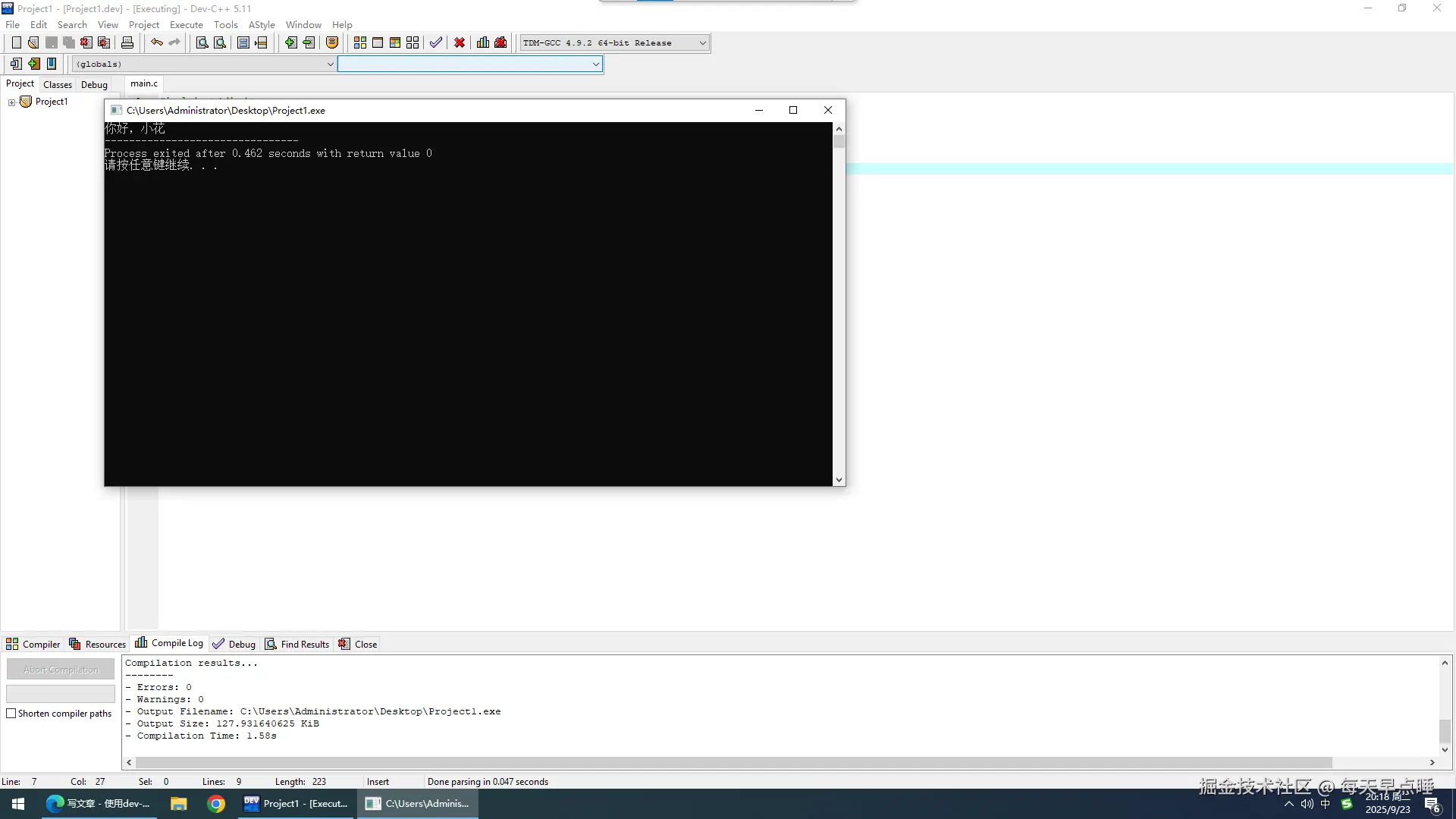Open the Execute menu

[186, 25]
